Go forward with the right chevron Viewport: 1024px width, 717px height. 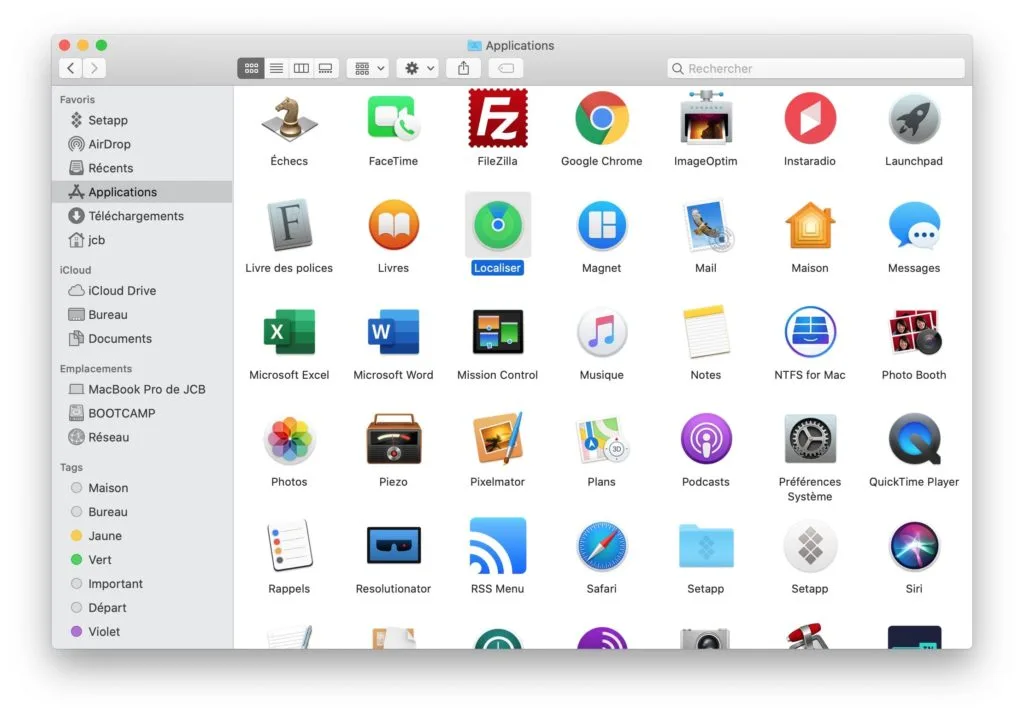94,68
